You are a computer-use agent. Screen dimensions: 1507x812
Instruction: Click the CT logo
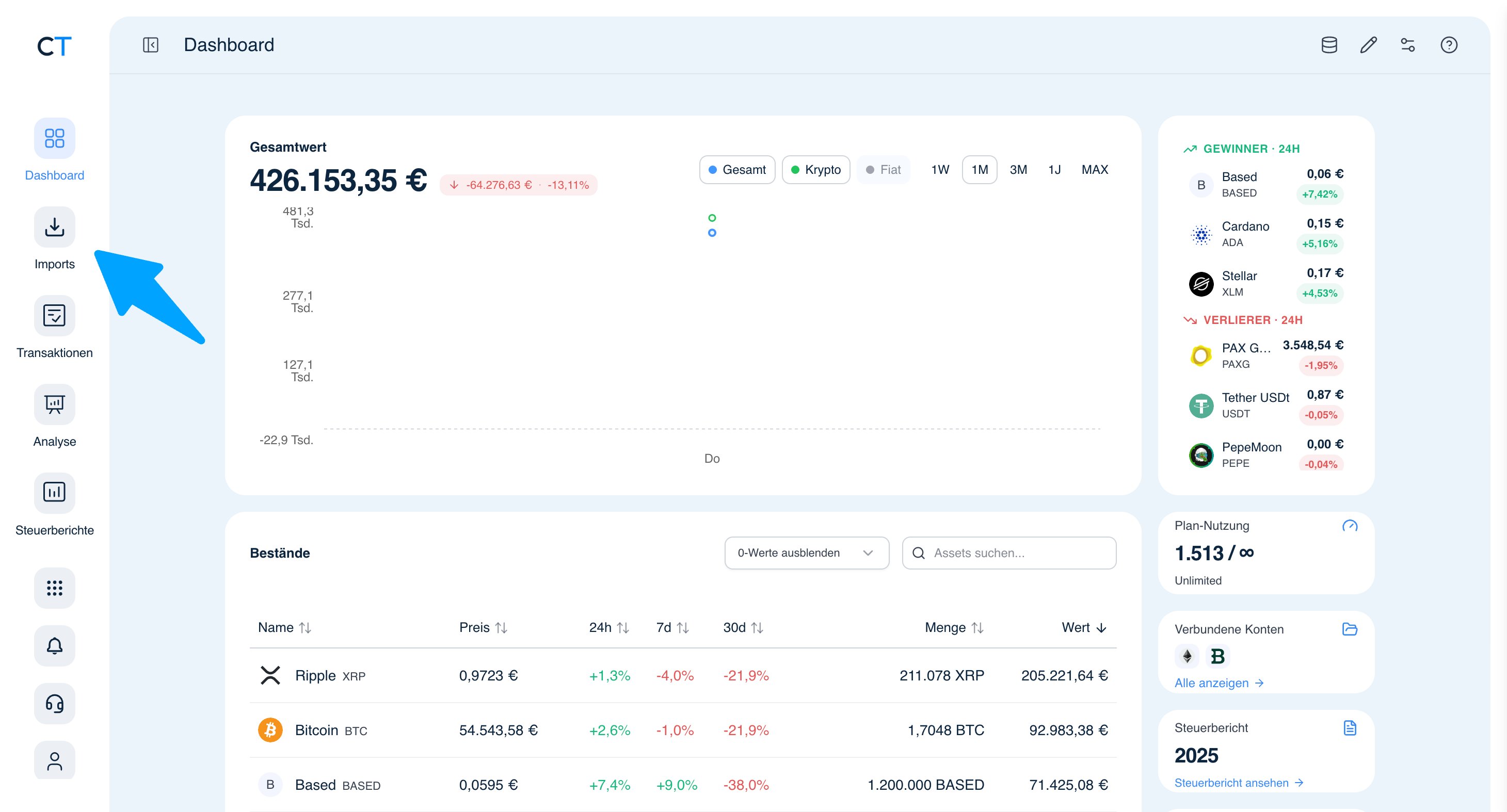pyautogui.click(x=54, y=45)
